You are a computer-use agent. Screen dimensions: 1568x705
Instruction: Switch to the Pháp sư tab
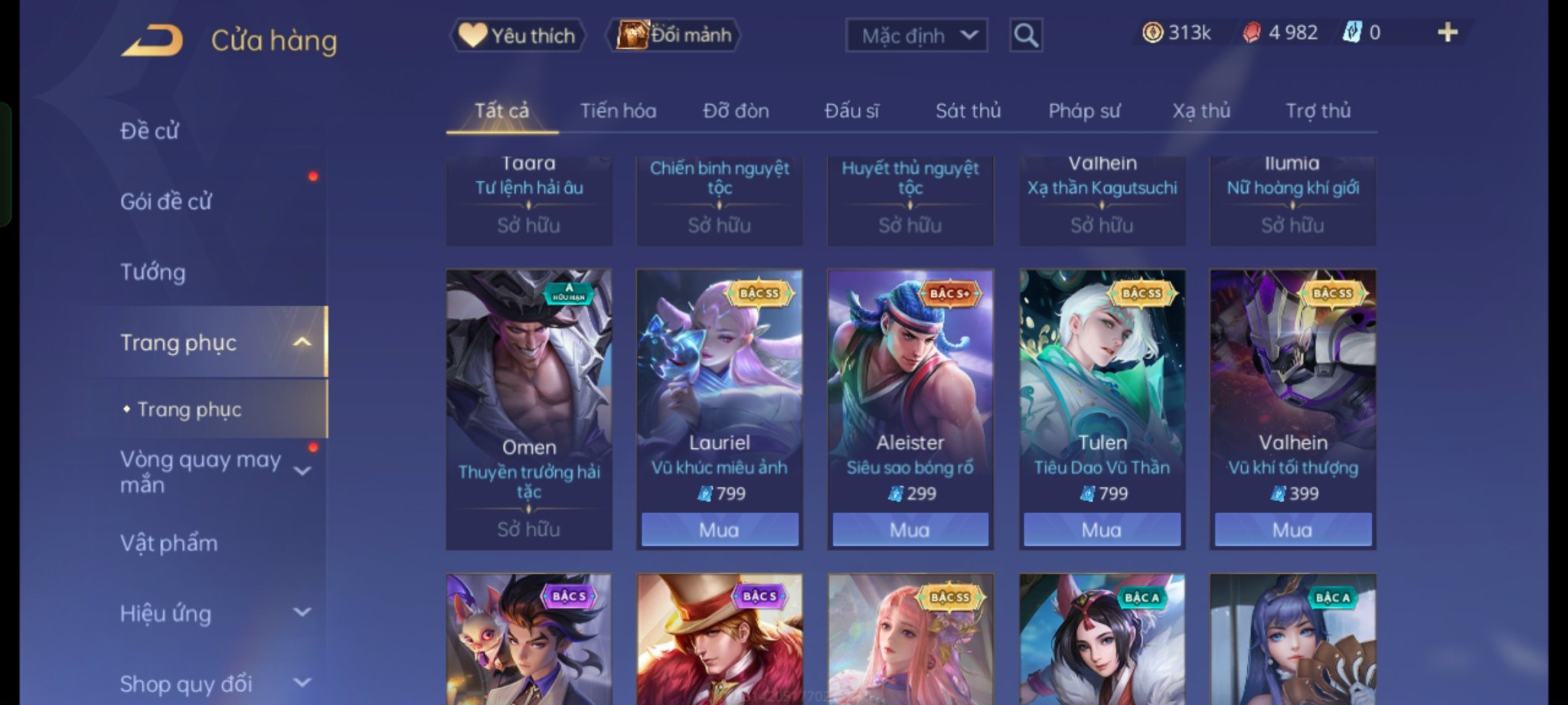point(1084,111)
